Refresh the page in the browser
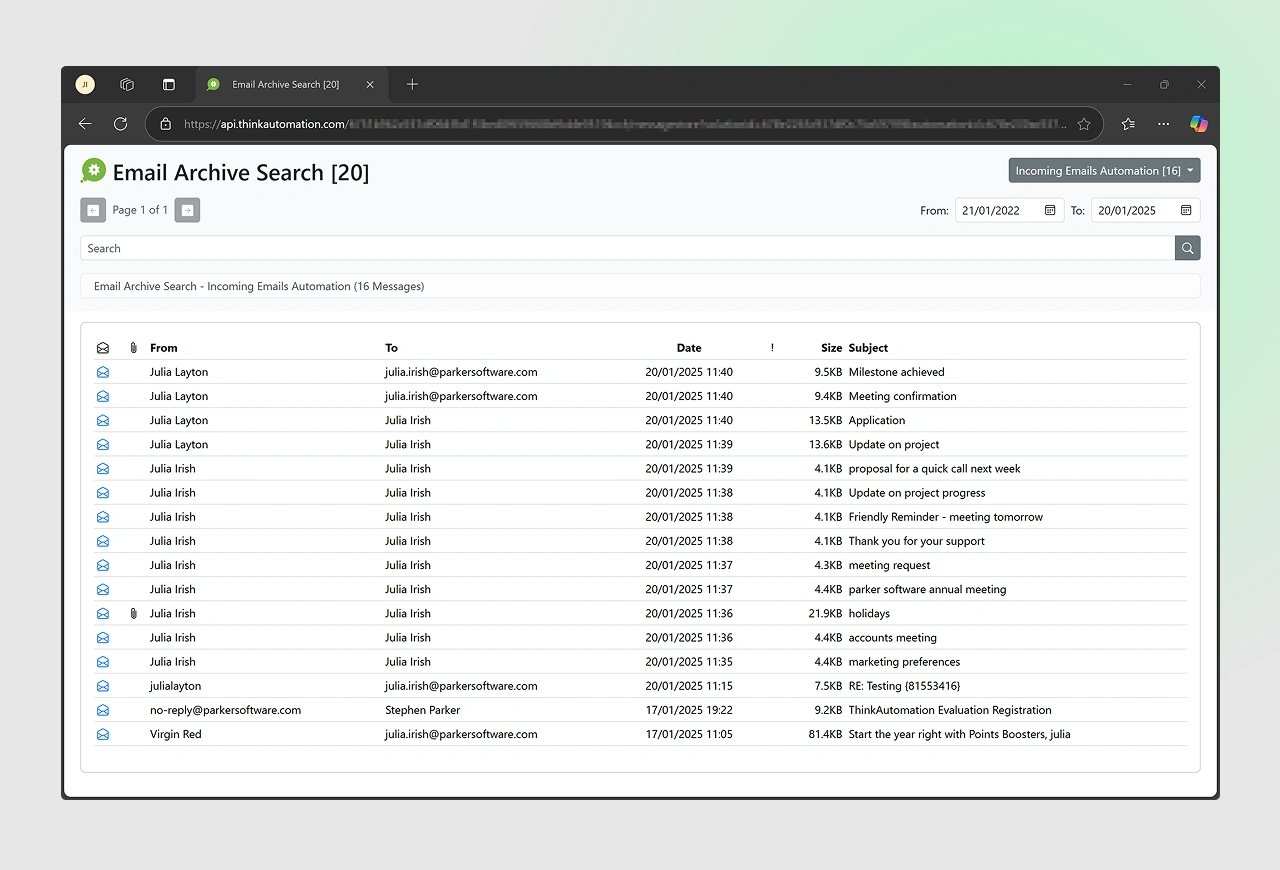The image size is (1280, 870). 121,124
